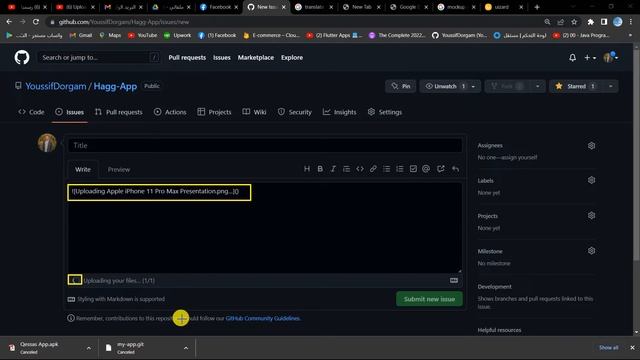Image resolution: width=640 pixels, height=360 pixels.
Task: Apply italic formatting in the editor toolbar
Action: pos(333,169)
